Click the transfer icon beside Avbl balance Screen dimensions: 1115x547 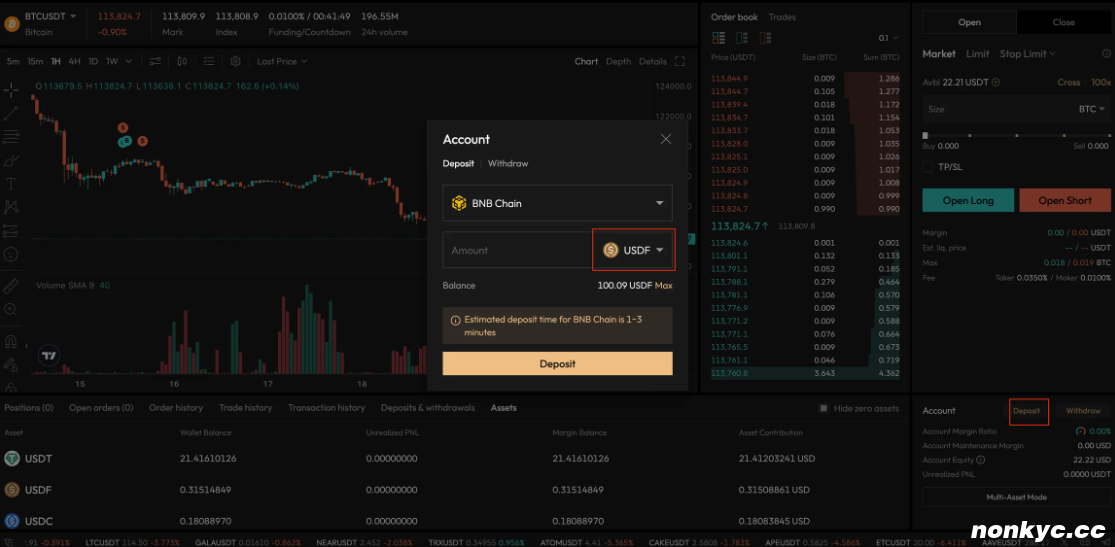(996, 83)
